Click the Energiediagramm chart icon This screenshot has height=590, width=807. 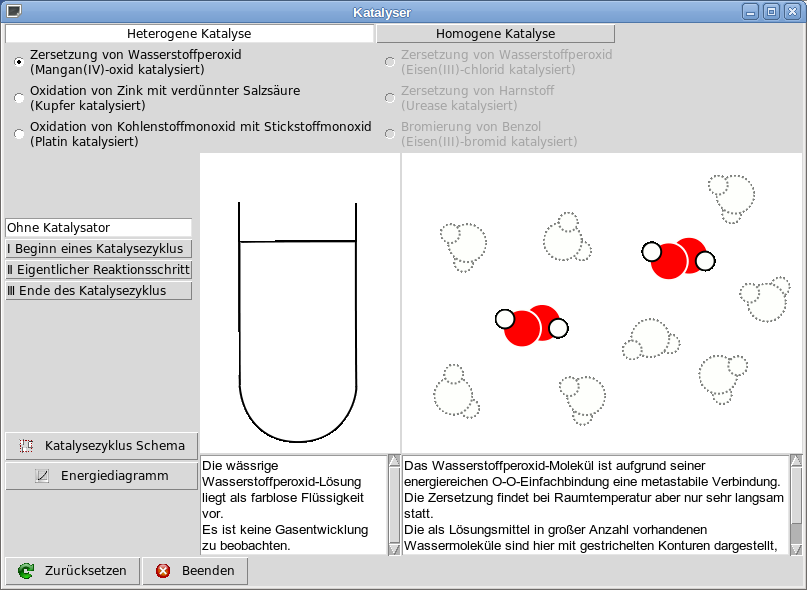pos(42,476)
